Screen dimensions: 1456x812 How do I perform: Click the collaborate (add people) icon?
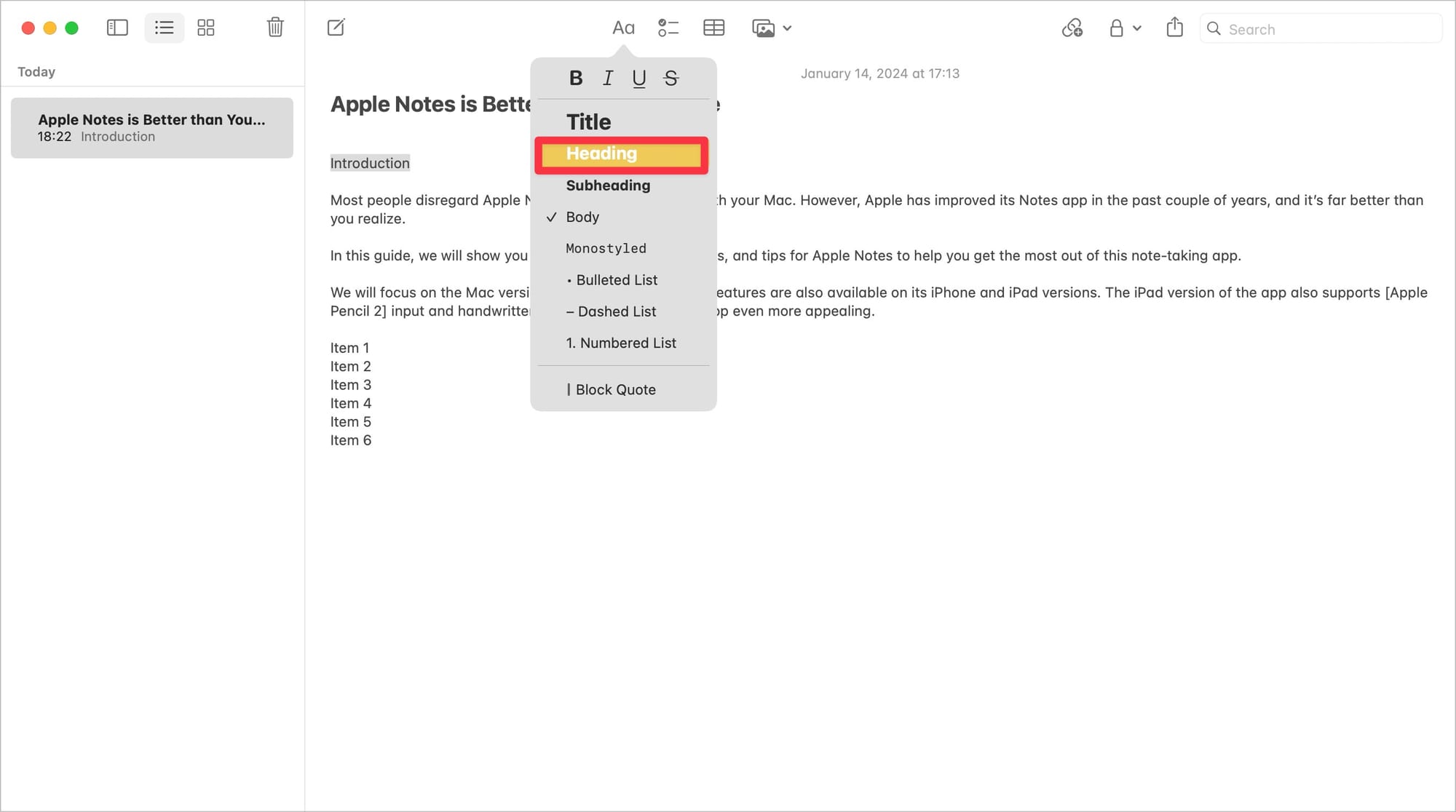coord(1072,28)
